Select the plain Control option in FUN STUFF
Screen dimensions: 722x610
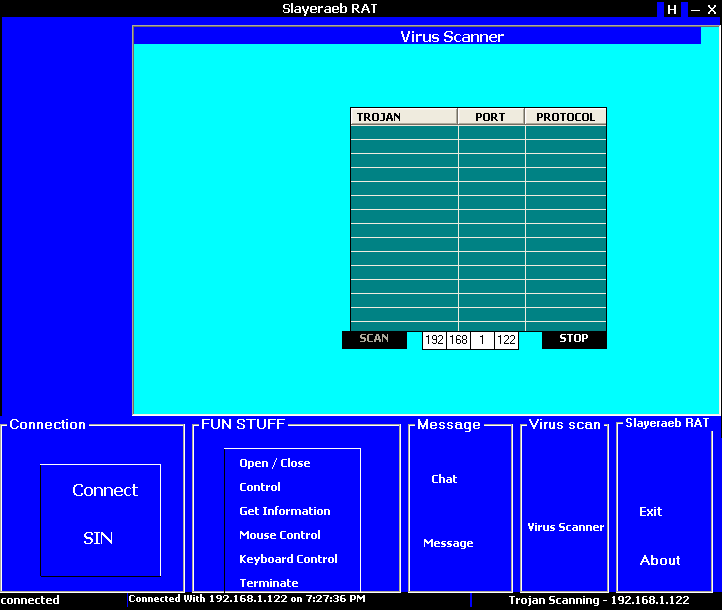(x=260, y=487)
